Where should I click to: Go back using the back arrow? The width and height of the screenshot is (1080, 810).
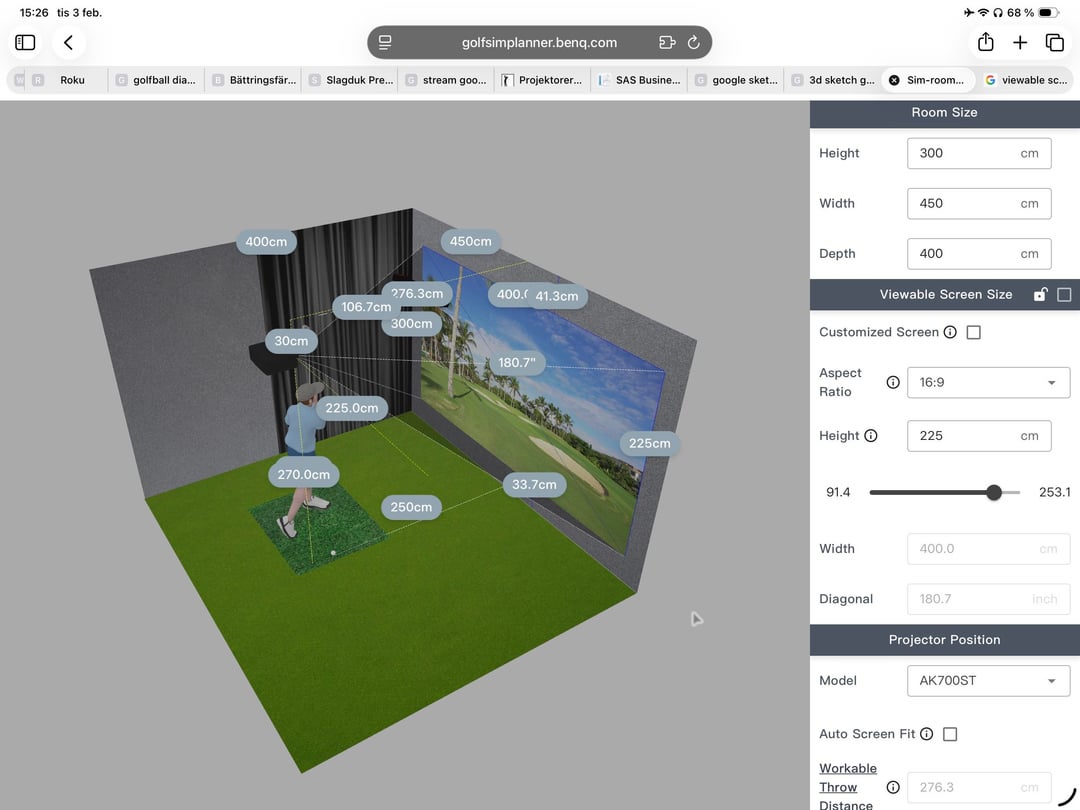click(68, 43)
